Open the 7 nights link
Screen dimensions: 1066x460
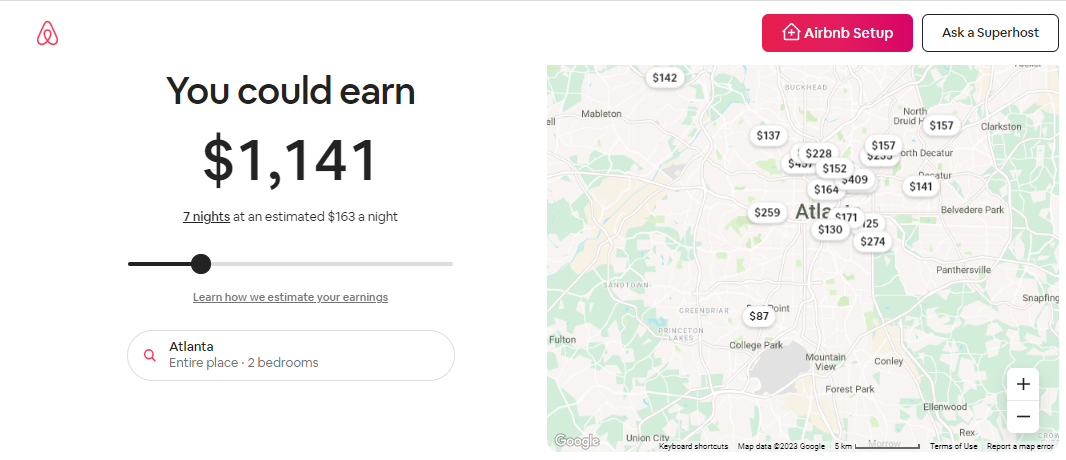point(206,217)
